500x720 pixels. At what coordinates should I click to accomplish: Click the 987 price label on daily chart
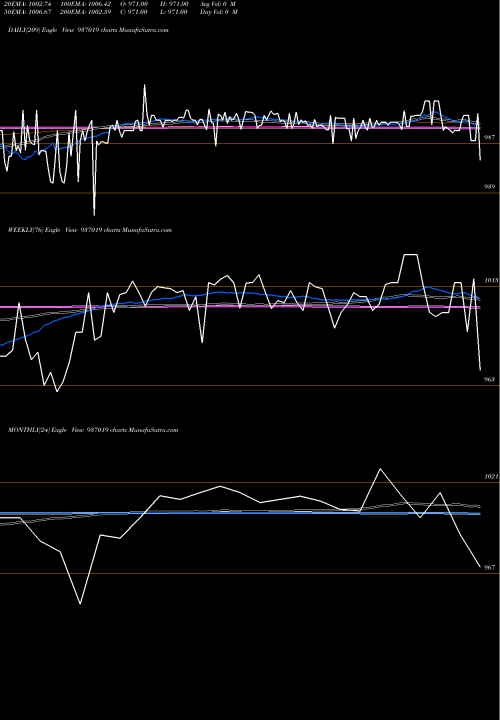pos(490,137)
